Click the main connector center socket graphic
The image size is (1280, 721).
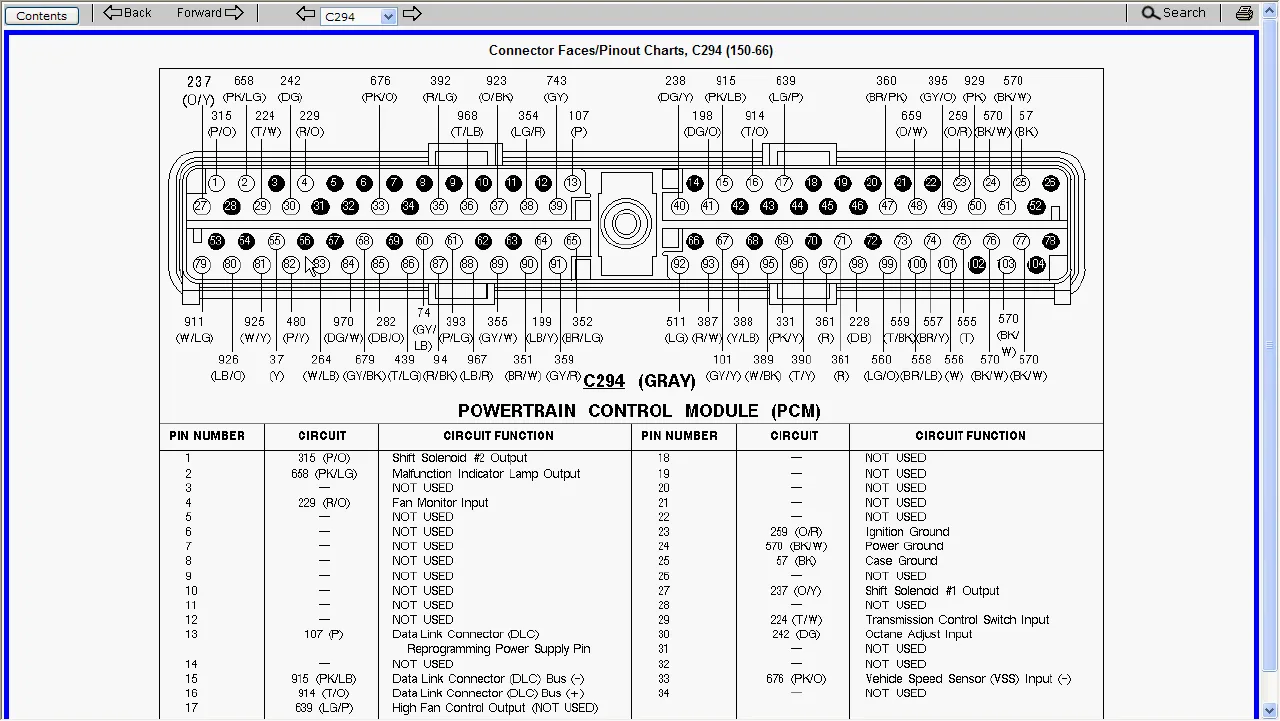(627, 223)
